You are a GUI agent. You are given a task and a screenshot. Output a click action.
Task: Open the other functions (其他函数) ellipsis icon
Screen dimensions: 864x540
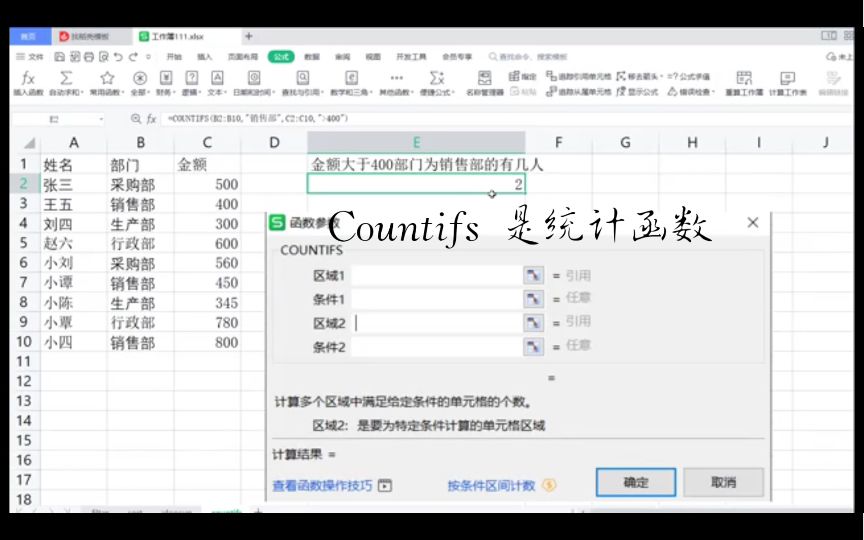pyautogui.click(x=397, y=78)
